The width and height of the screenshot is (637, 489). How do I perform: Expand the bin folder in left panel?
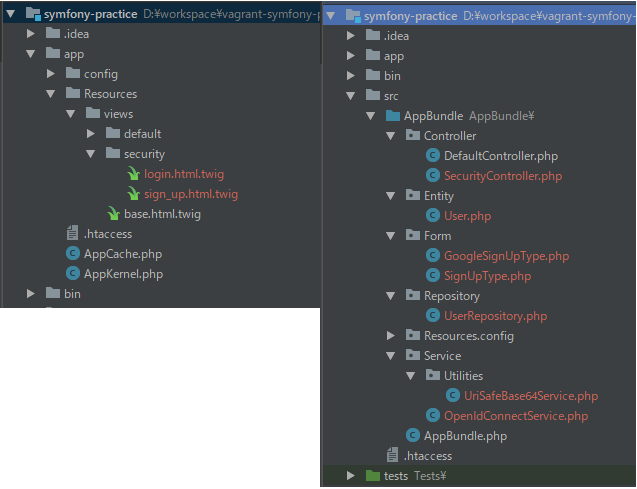click(x=30, y=293)
